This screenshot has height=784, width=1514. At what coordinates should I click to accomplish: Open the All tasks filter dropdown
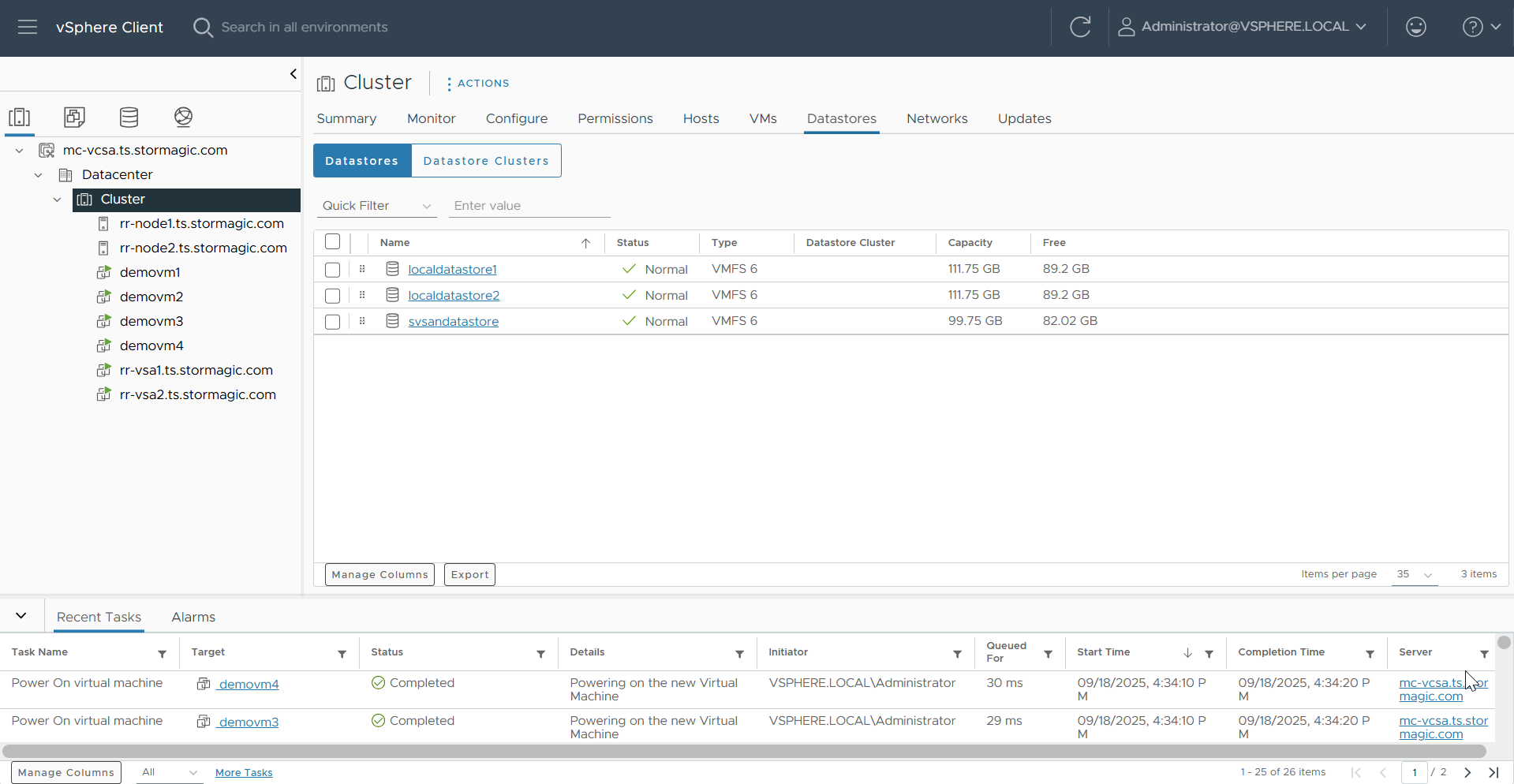pos(169,773)
